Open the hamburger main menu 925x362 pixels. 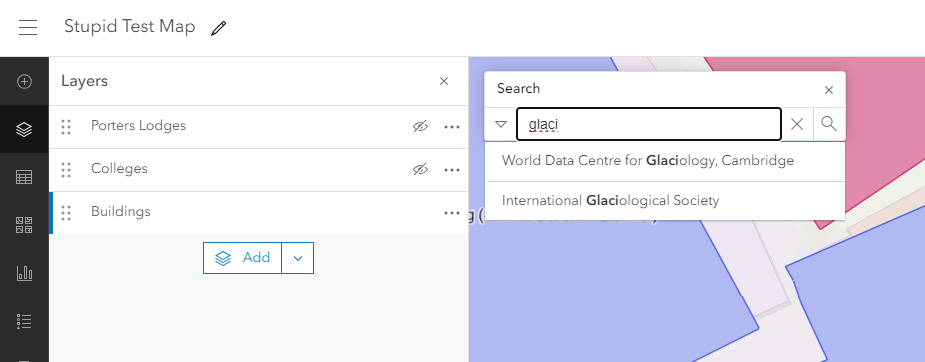point(28,27)
